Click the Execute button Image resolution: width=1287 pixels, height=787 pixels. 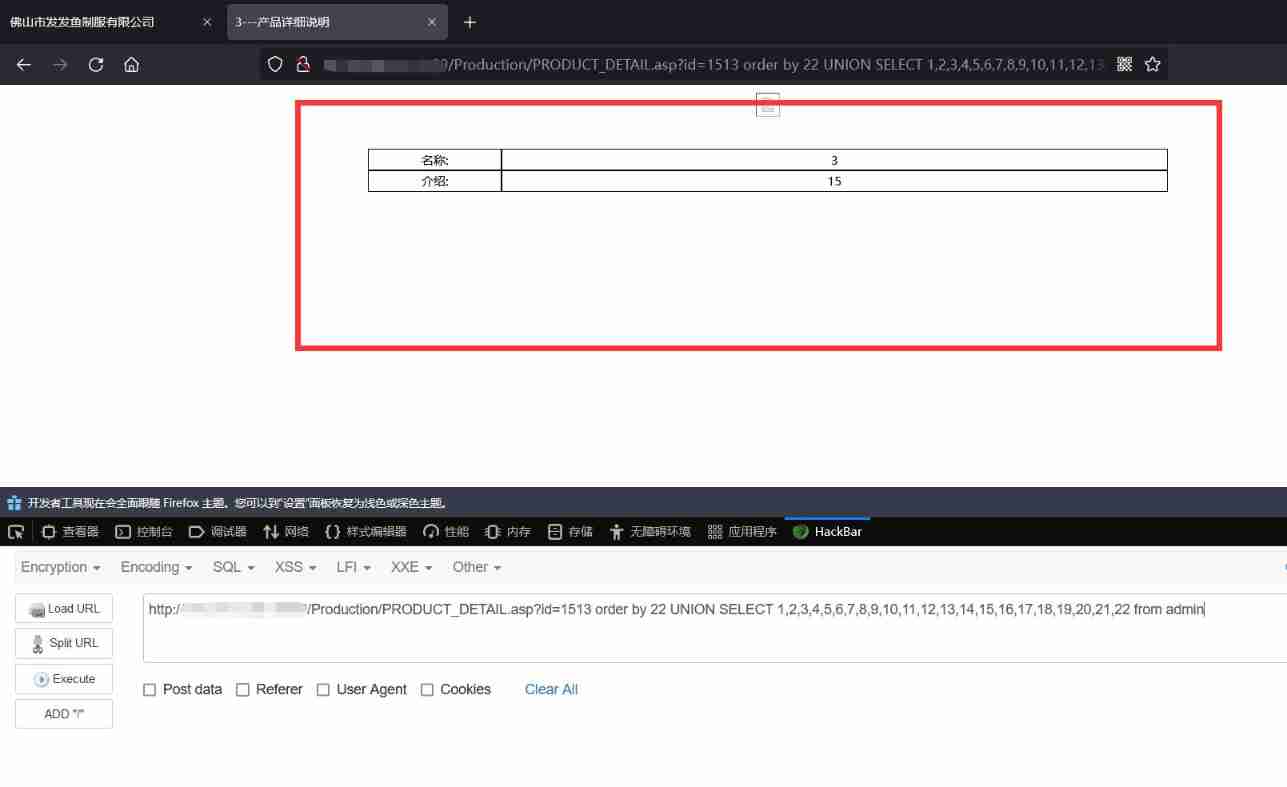64,679
